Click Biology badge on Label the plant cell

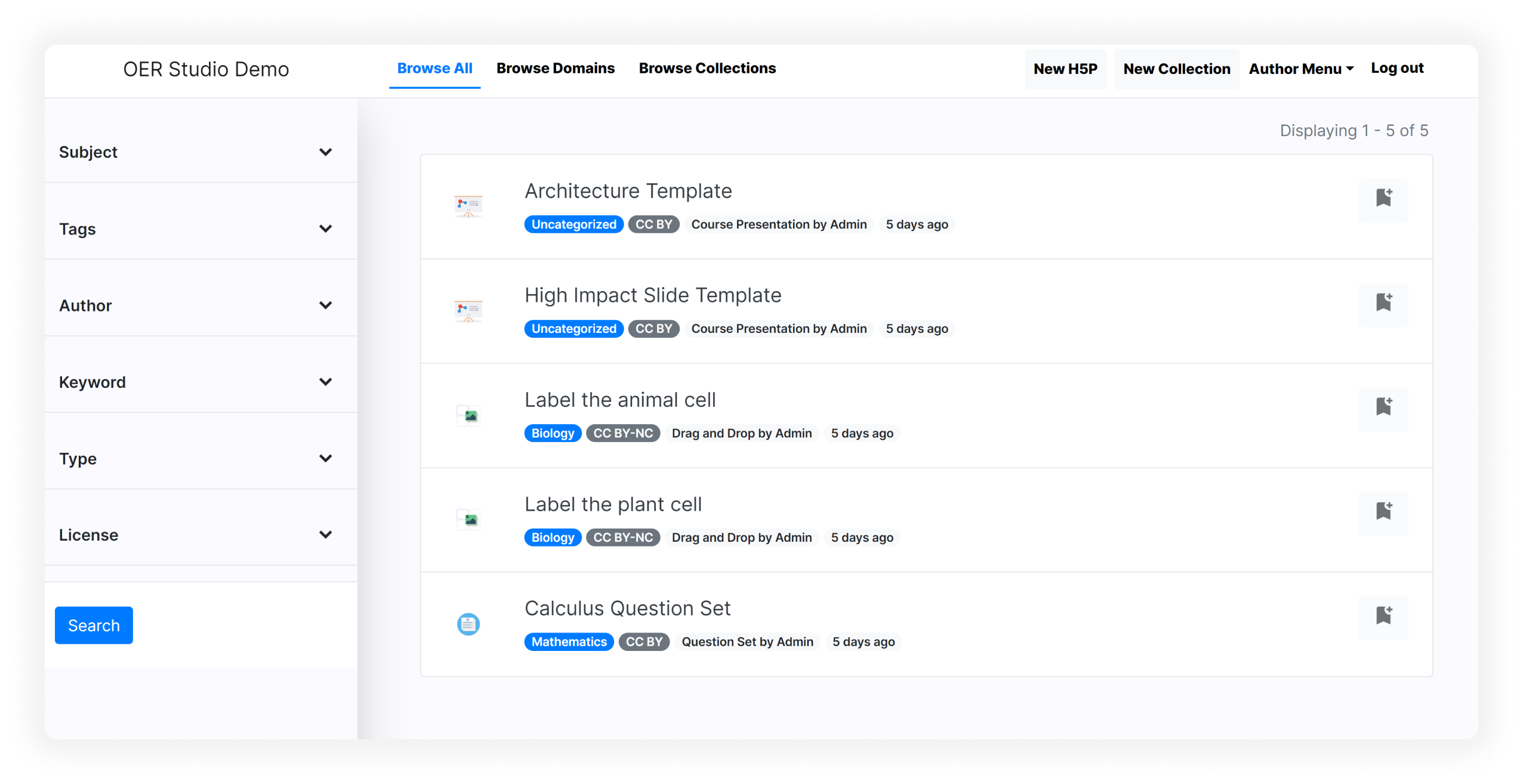(553, 538)
